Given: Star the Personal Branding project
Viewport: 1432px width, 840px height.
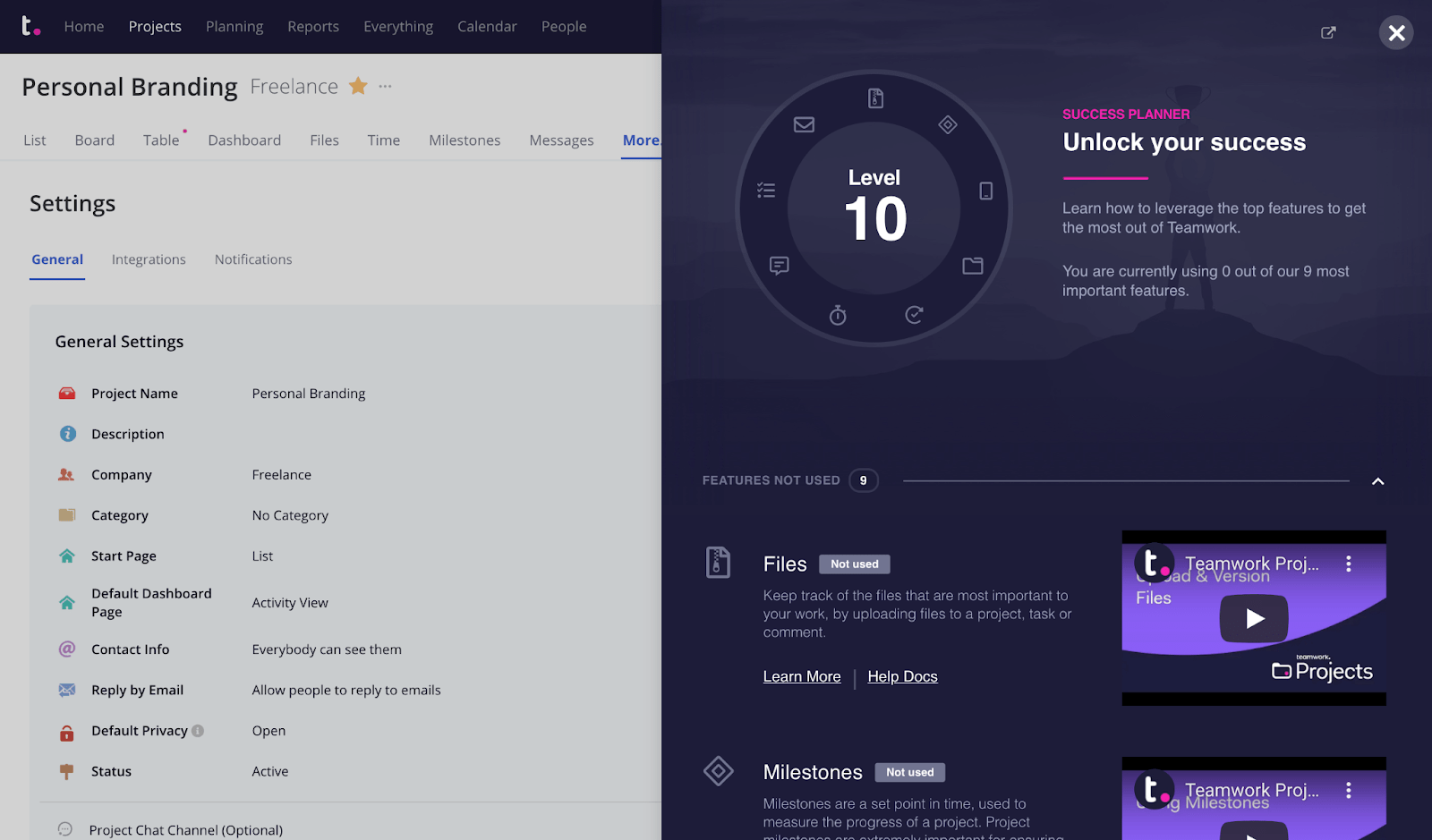Looking at the screenshot, I should point(358,86).
